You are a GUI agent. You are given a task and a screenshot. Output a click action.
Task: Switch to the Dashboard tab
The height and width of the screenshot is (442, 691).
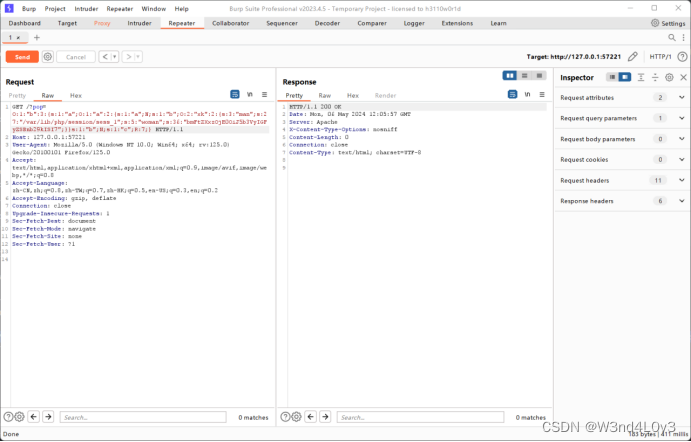[25, 23]
